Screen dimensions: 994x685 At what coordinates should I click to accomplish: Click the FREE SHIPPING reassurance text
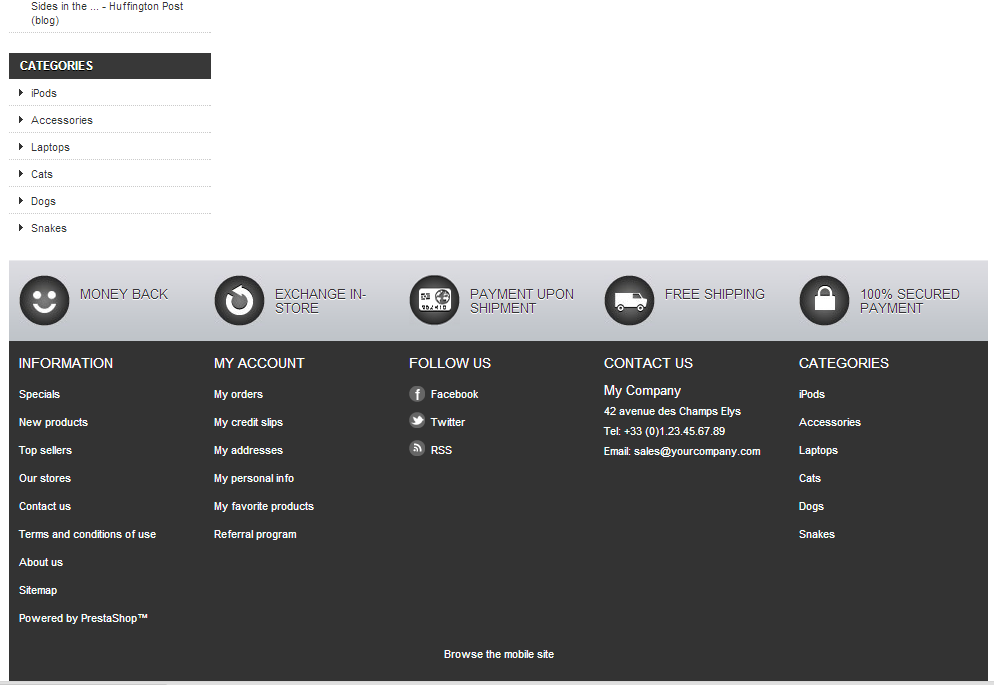714,294
